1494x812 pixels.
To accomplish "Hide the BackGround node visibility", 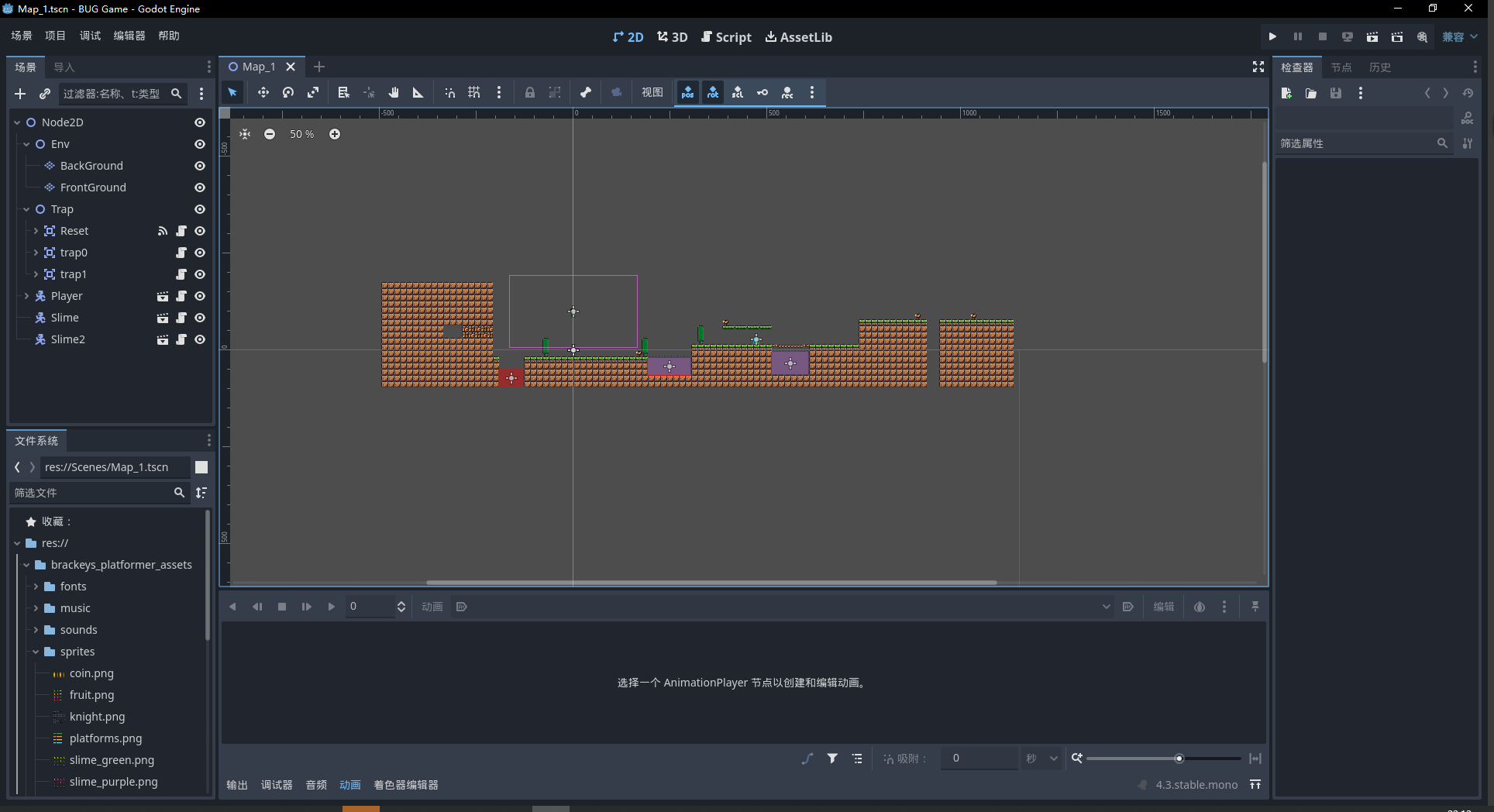I will pos(200,166).
